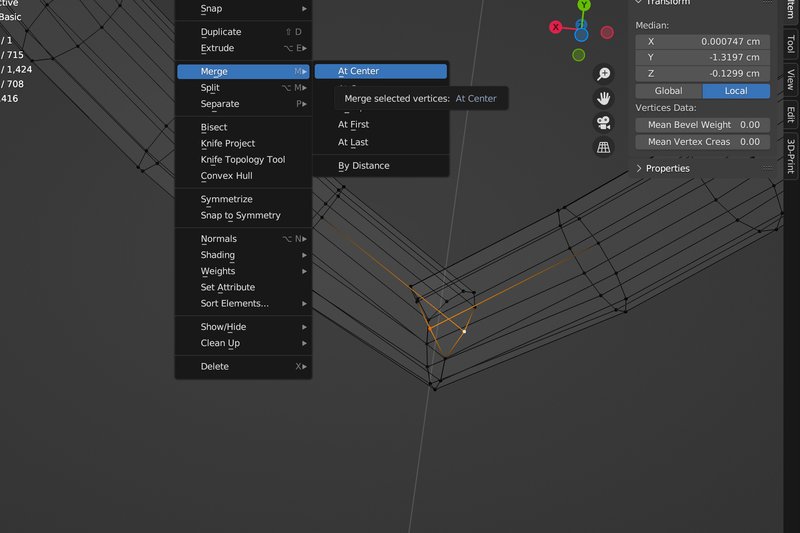Choose Merge At Center

point(381,71)
